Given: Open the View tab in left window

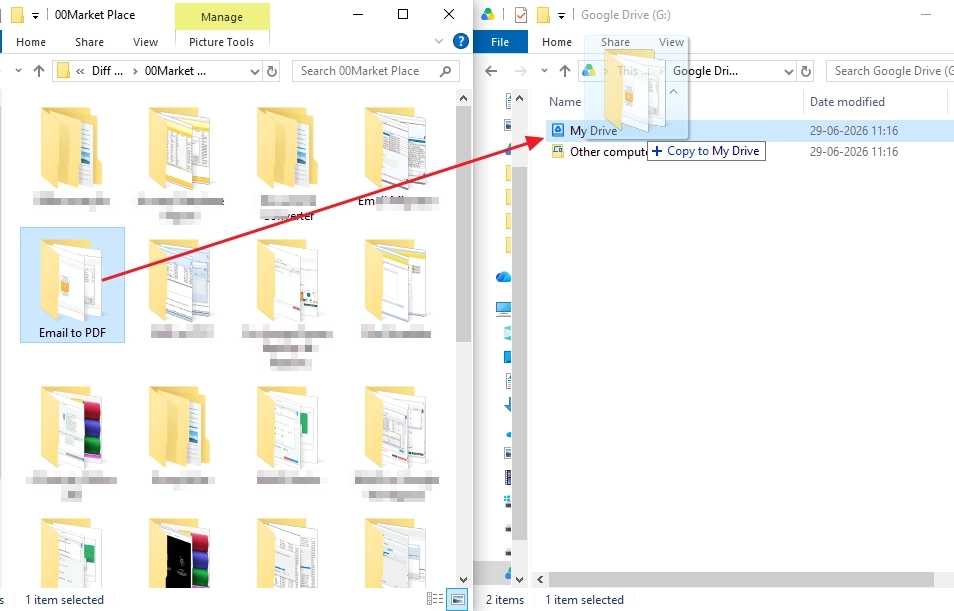Looking at the screenshot, I should pos(145,42).
